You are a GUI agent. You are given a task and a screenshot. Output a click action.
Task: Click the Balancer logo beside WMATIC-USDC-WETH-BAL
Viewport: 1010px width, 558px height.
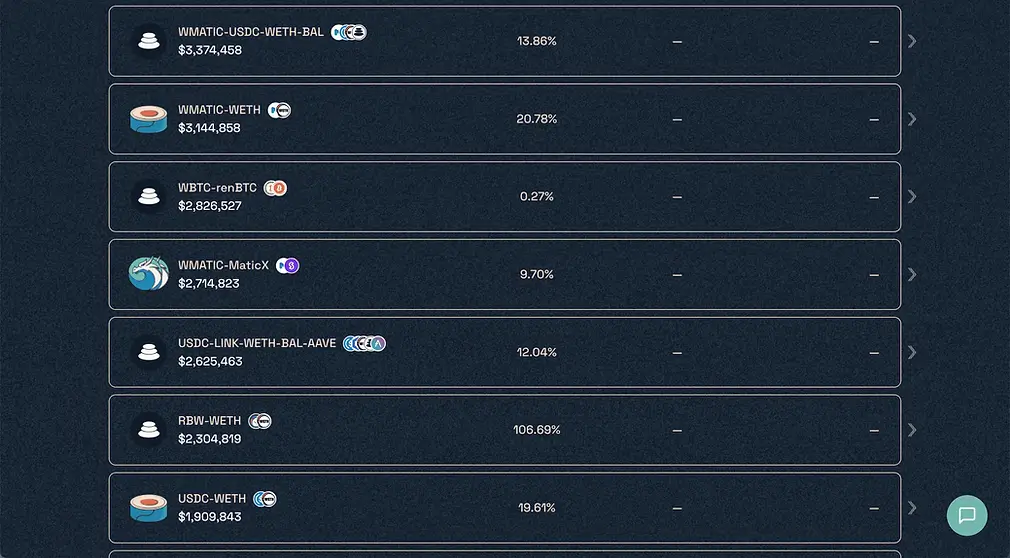149,41
